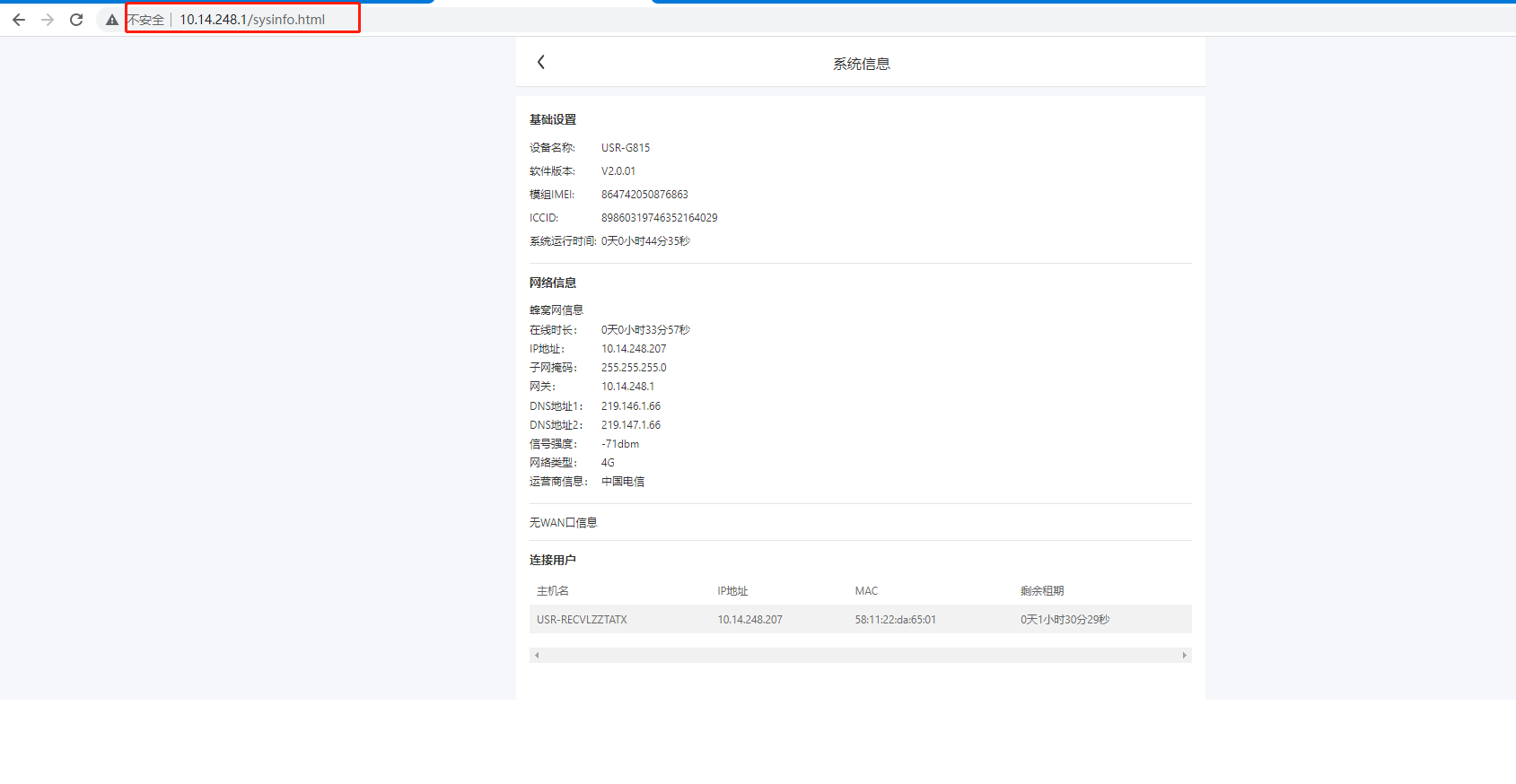This screenshot has height=784, width=1516.
Task: Go back using the 系统信息 header chevron
Action: pyautogui.click(x=541, y=62)
